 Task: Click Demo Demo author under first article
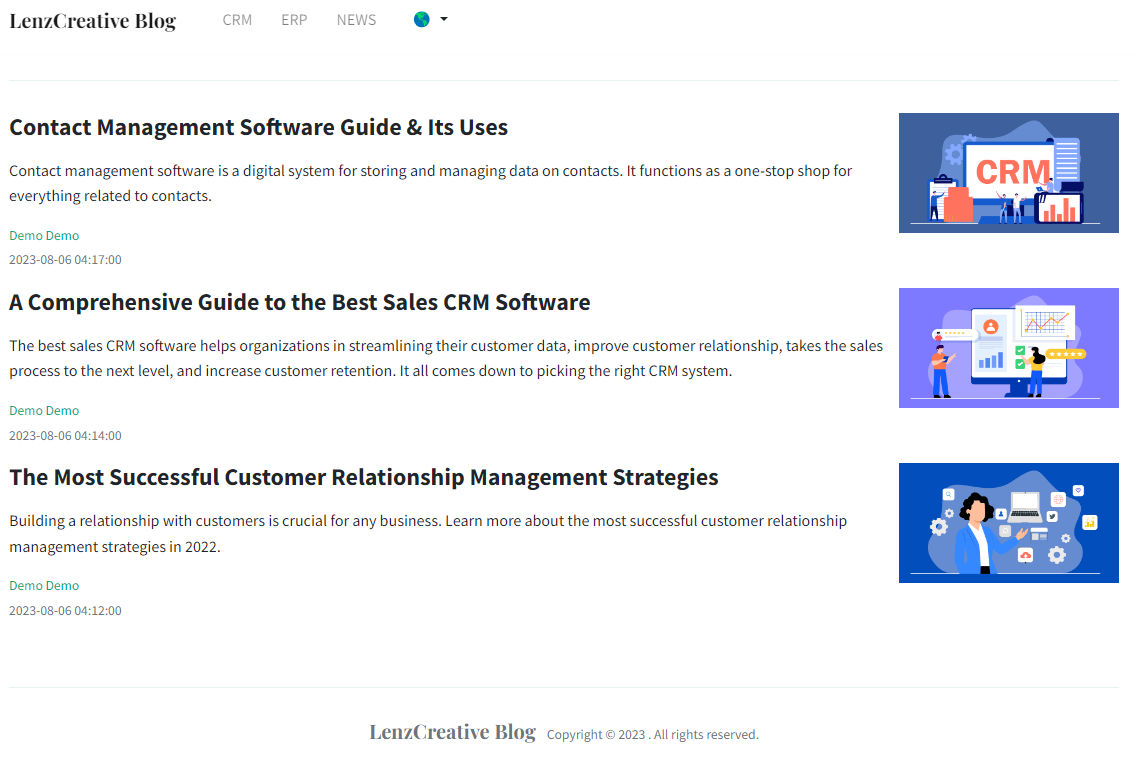coord(44,236)
